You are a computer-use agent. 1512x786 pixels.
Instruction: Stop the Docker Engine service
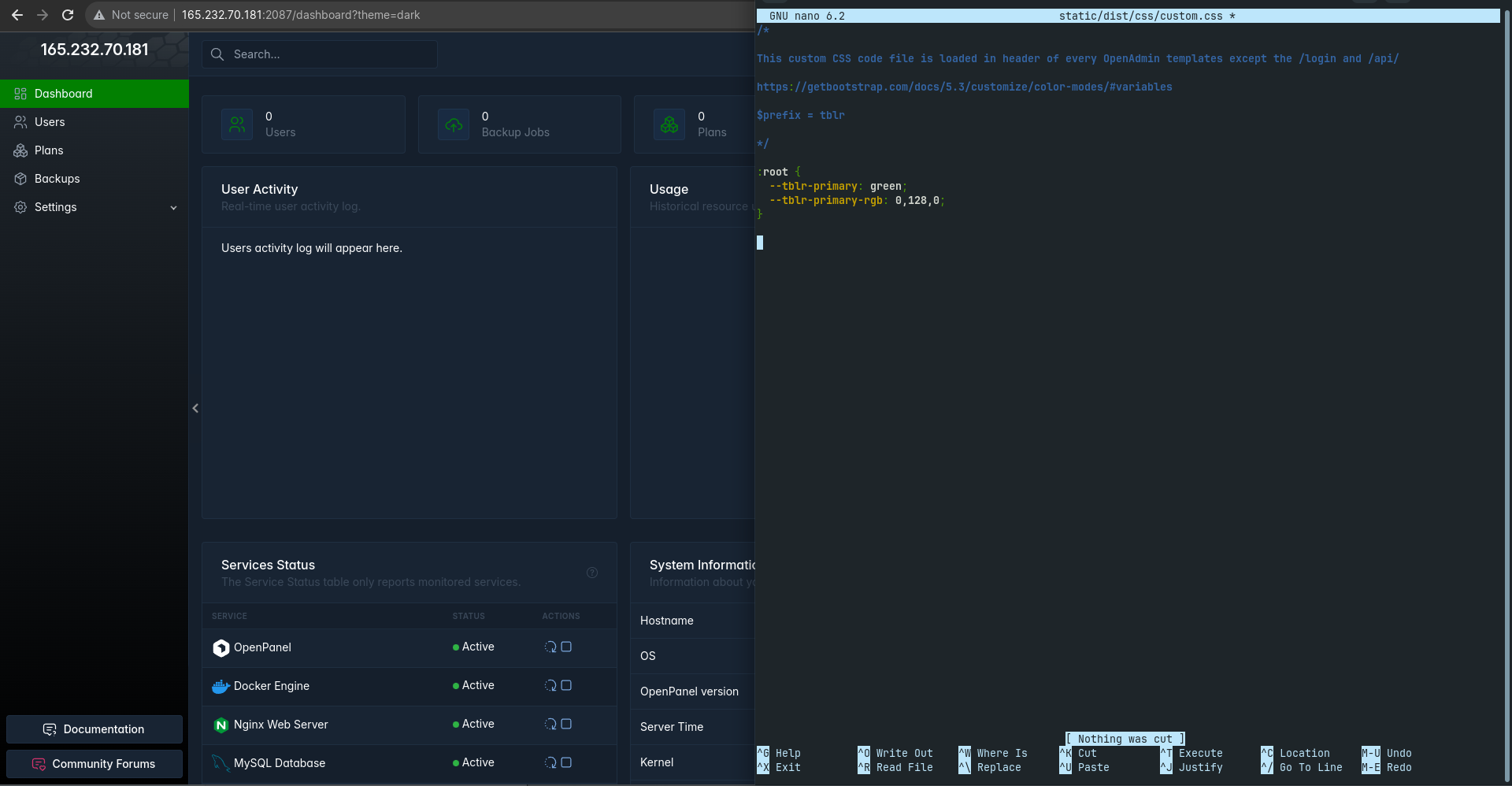566,685
